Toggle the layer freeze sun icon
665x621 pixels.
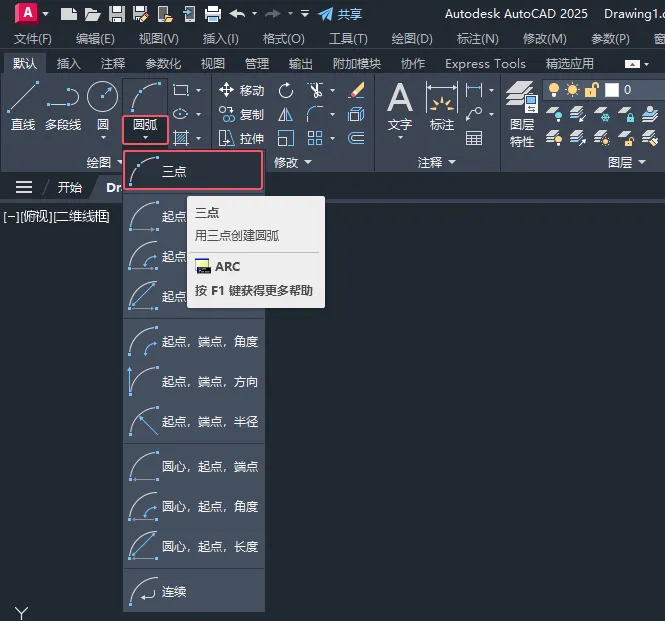point(574,90)
